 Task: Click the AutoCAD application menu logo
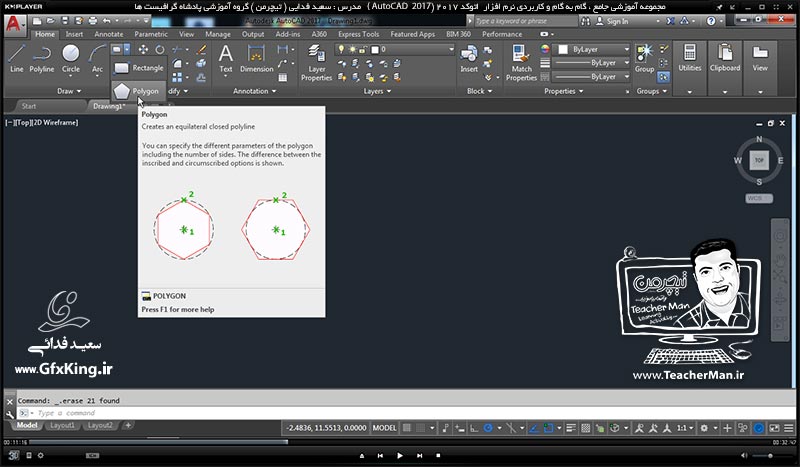coord(13,23)
